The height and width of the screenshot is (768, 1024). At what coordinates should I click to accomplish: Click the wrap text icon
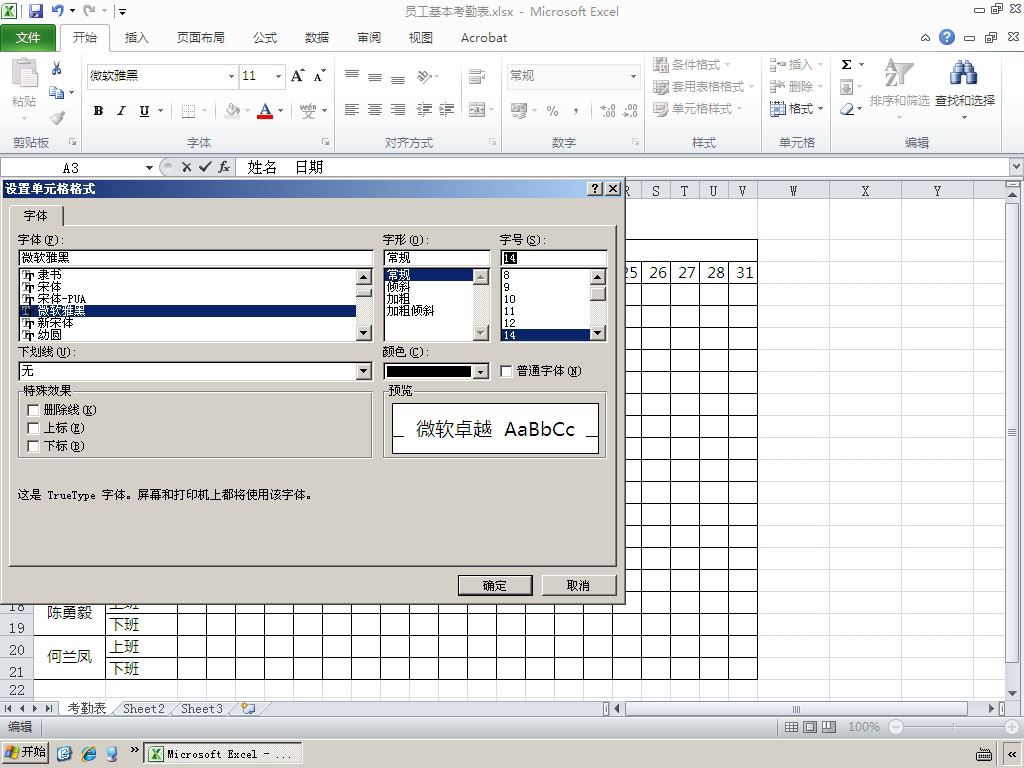[477, 76]
